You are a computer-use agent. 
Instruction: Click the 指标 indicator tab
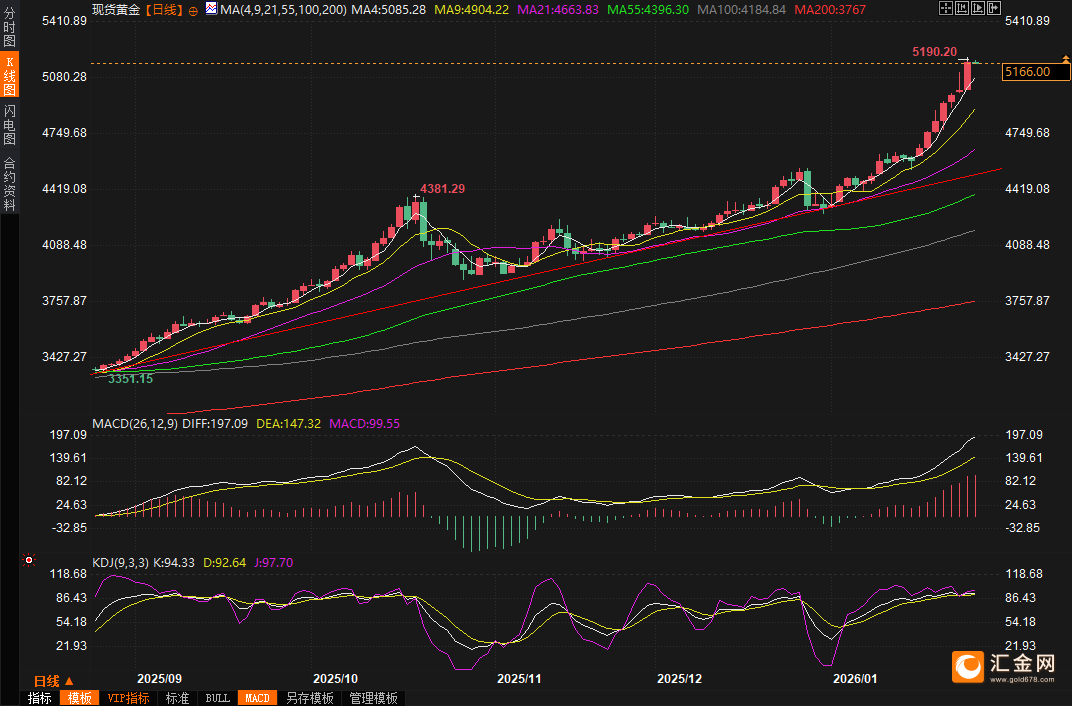40,698
